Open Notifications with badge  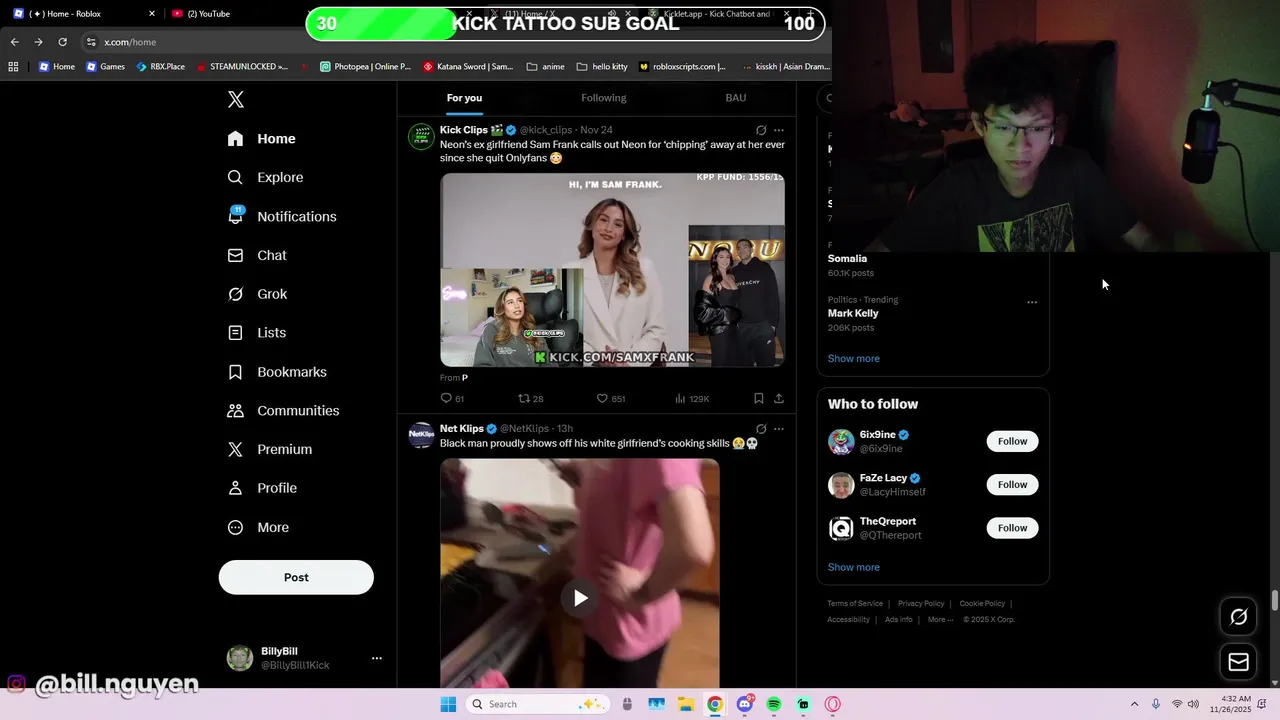[283, 216]
